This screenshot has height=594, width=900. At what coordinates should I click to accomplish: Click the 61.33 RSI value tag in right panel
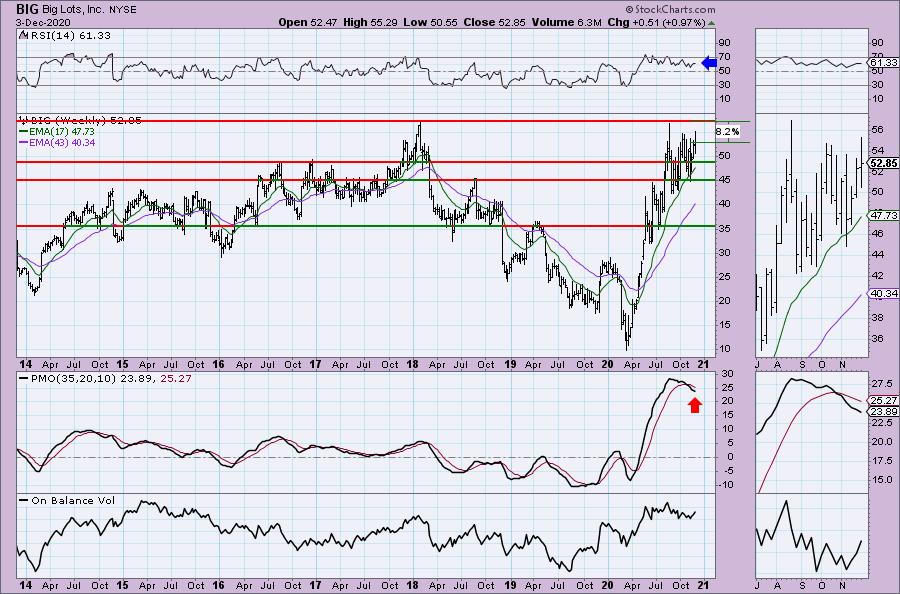click(x=884, y=62)
